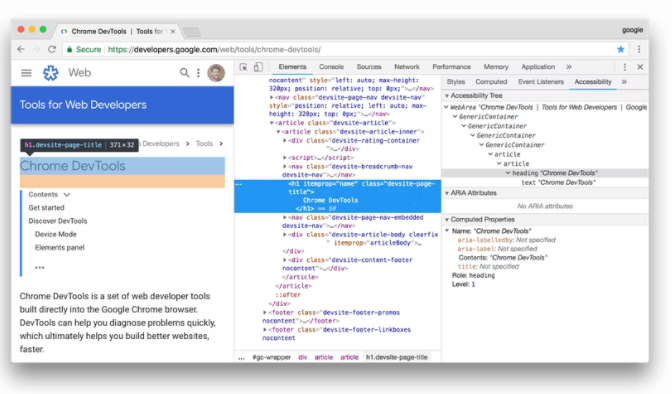Screen dimensions: 672x394
Task: Open the Performance panel tab
Action: click(451, 67)
